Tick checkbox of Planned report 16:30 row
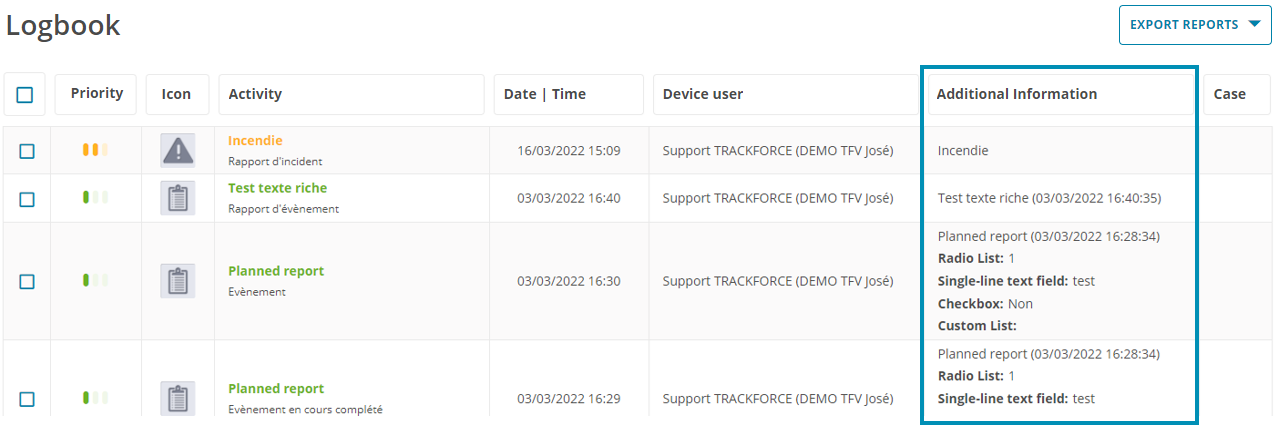Image resolution: width=1277 pixels, height=431 pixels. point(27,282)
